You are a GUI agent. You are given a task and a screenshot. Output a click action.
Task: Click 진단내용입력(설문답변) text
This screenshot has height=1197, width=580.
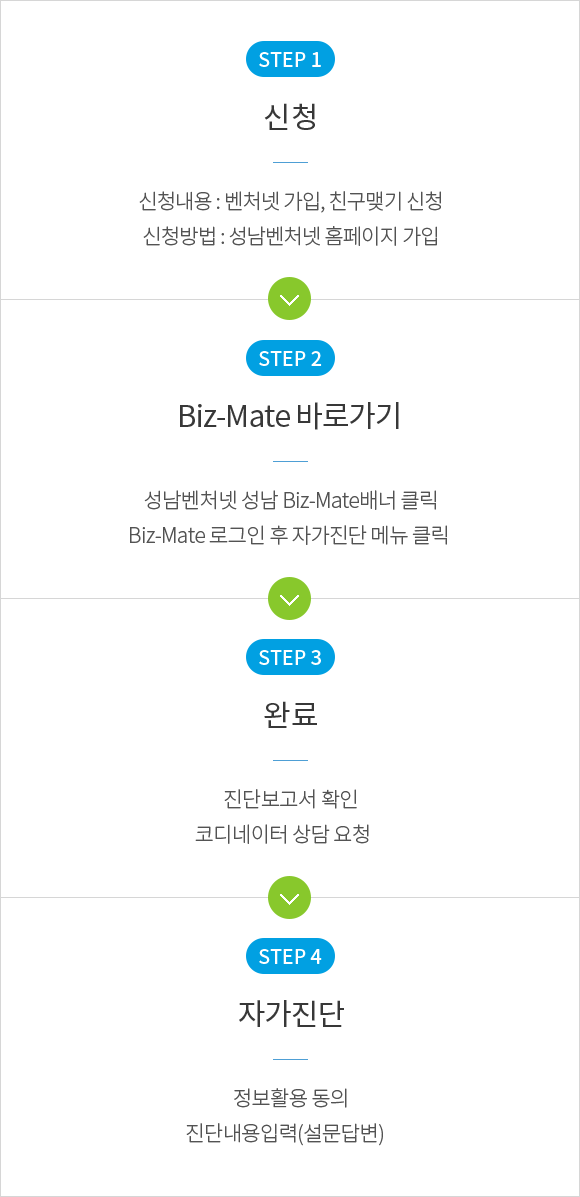pos(284,1133)
